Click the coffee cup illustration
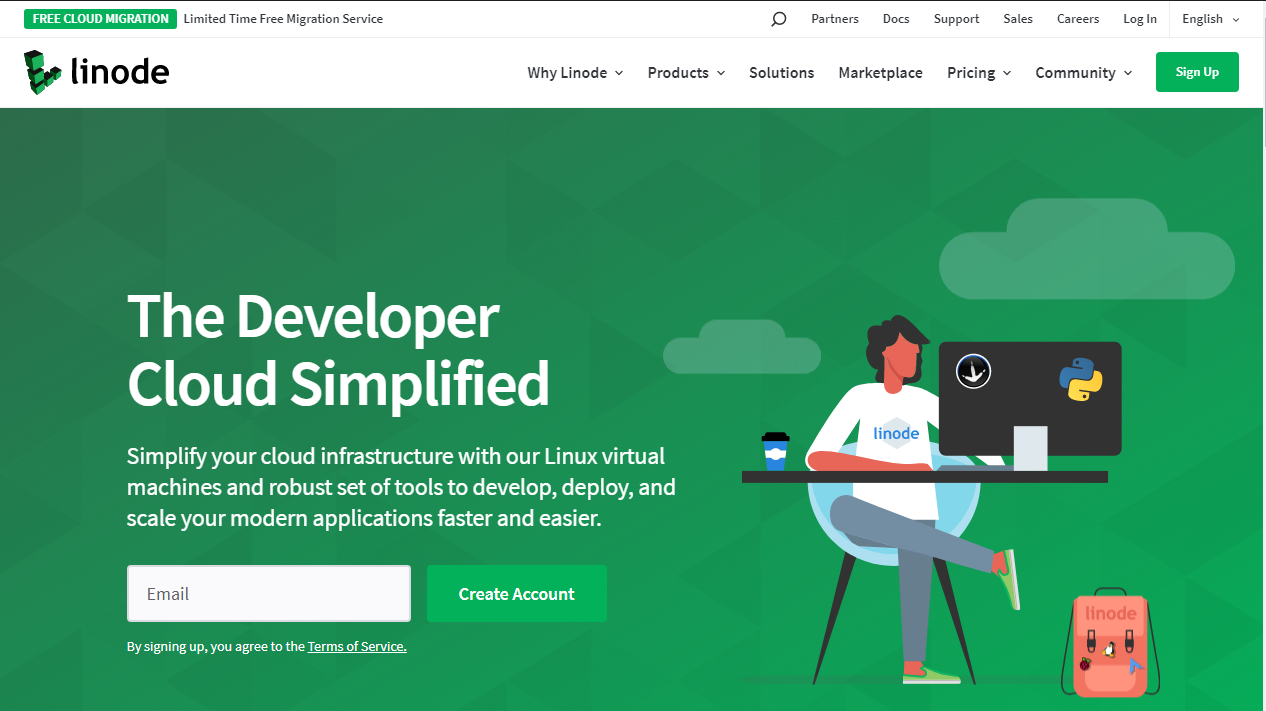 click(x=775, y=451)
